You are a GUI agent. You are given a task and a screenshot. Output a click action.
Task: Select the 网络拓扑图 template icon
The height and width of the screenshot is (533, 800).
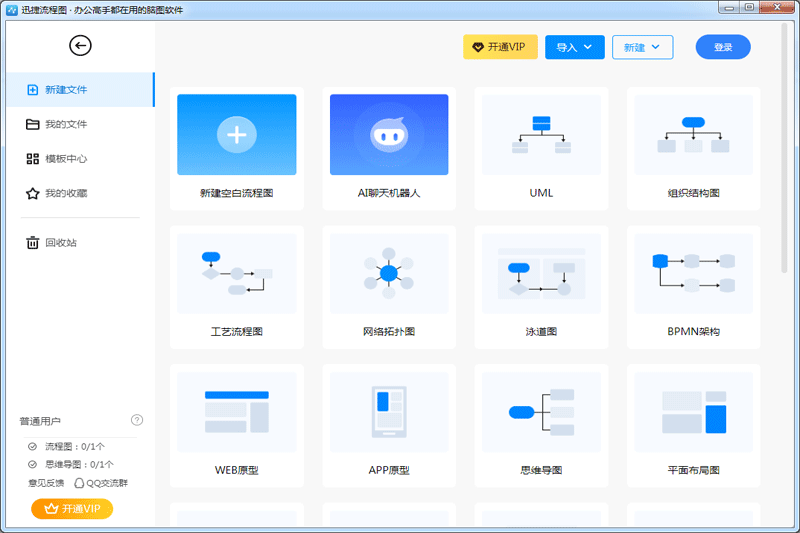tap(389, 274)
